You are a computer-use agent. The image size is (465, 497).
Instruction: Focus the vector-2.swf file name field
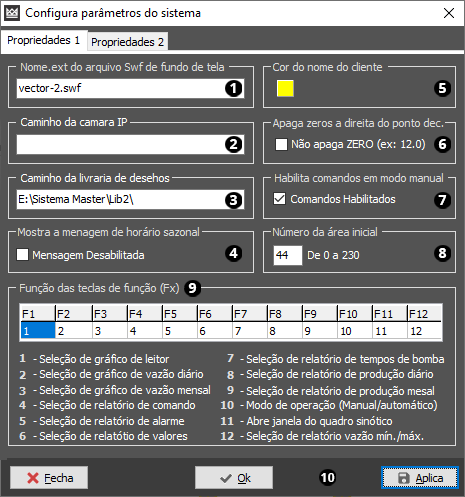(x=130, y=88)
